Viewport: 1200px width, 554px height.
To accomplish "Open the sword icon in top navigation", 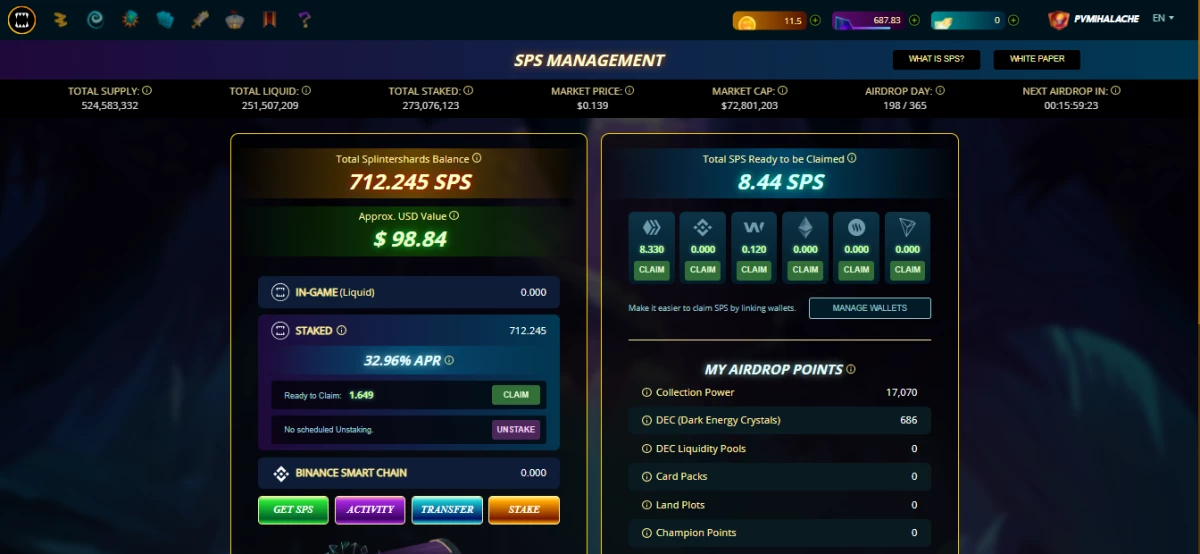I will coord(200,19).
